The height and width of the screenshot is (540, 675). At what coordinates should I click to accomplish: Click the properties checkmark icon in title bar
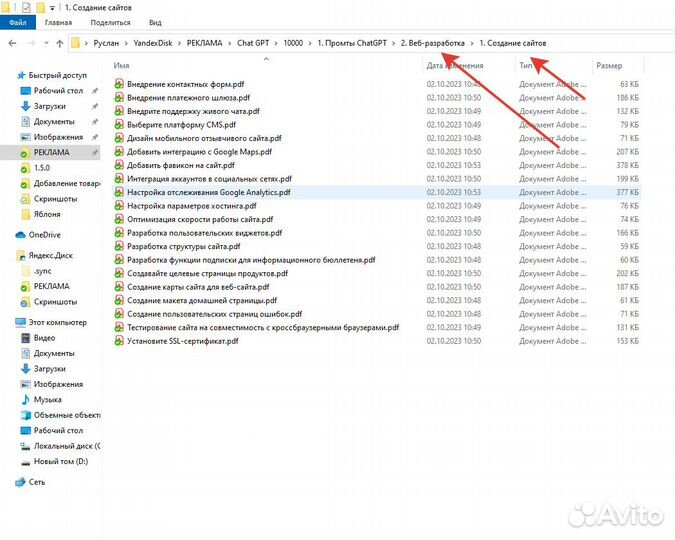26,7
